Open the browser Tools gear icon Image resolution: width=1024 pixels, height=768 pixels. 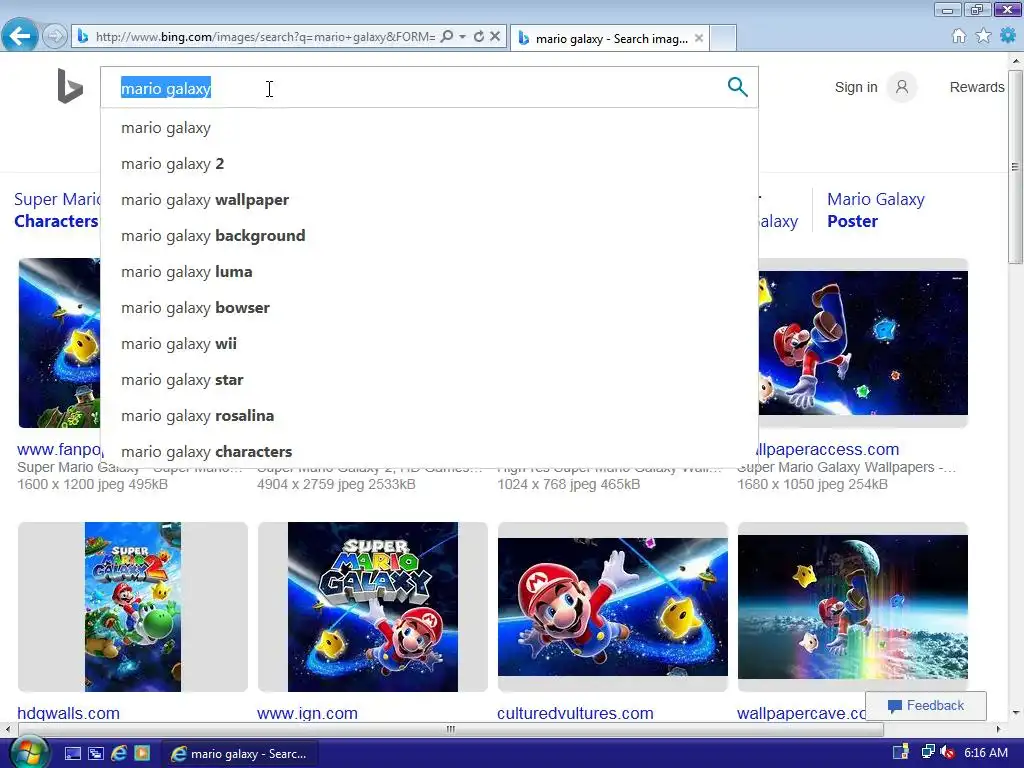click(x=1008, y=36)
